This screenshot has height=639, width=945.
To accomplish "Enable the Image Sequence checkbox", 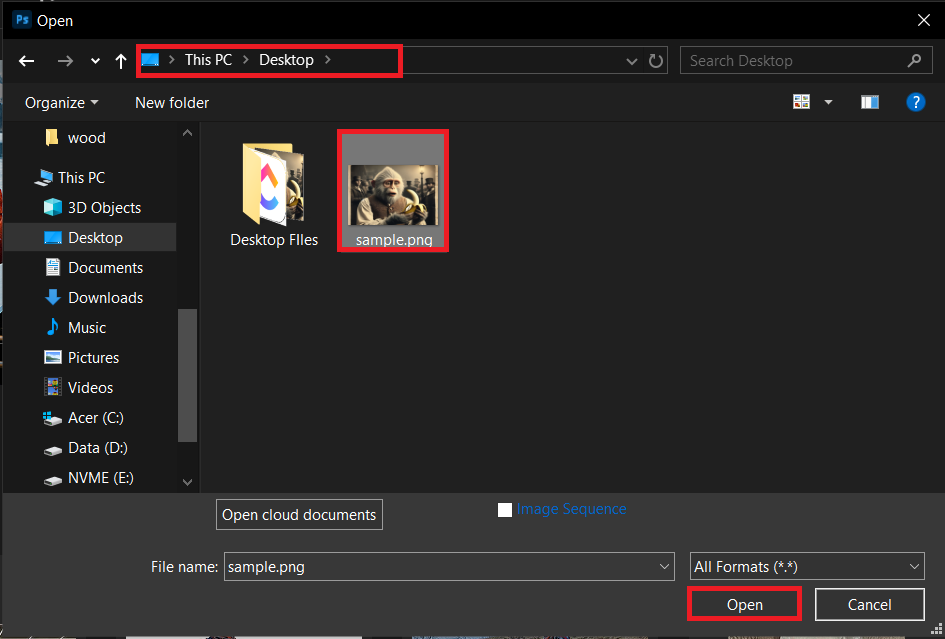I will pyautogui.click(x=505, y=509).
